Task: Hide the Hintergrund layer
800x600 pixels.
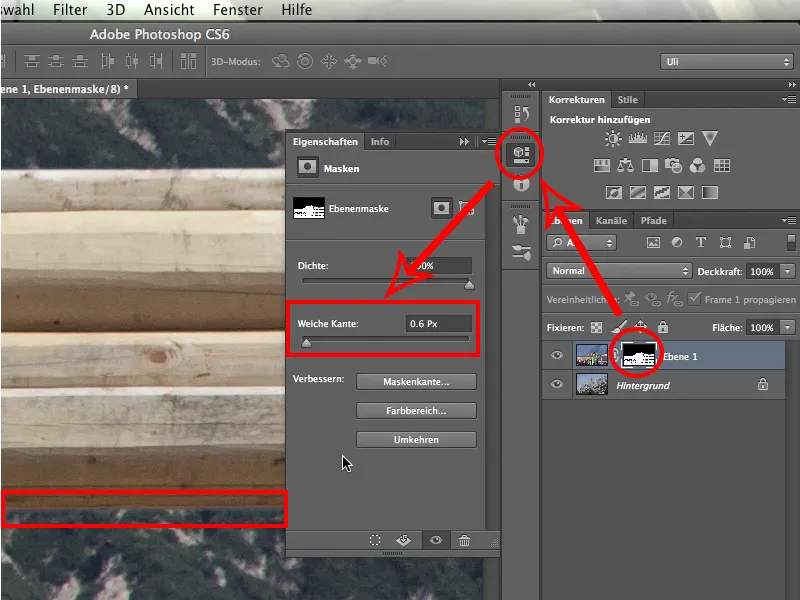Action: pos(557,384)
